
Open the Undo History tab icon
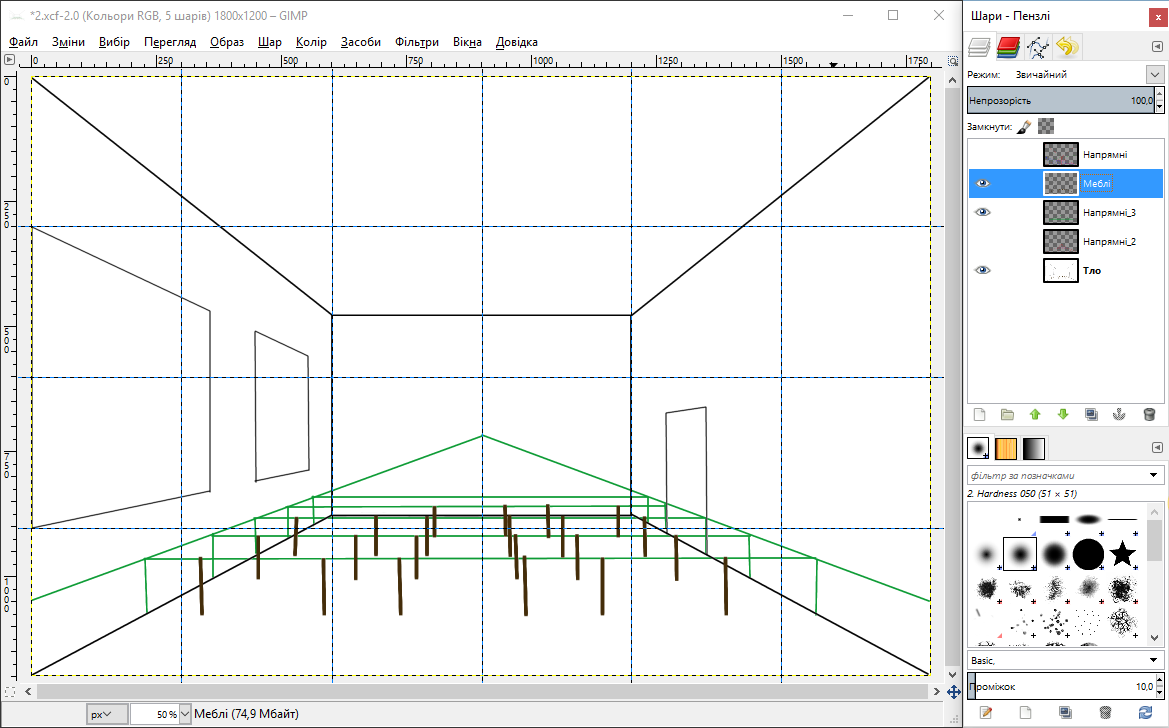click(x=1067, y=46)
